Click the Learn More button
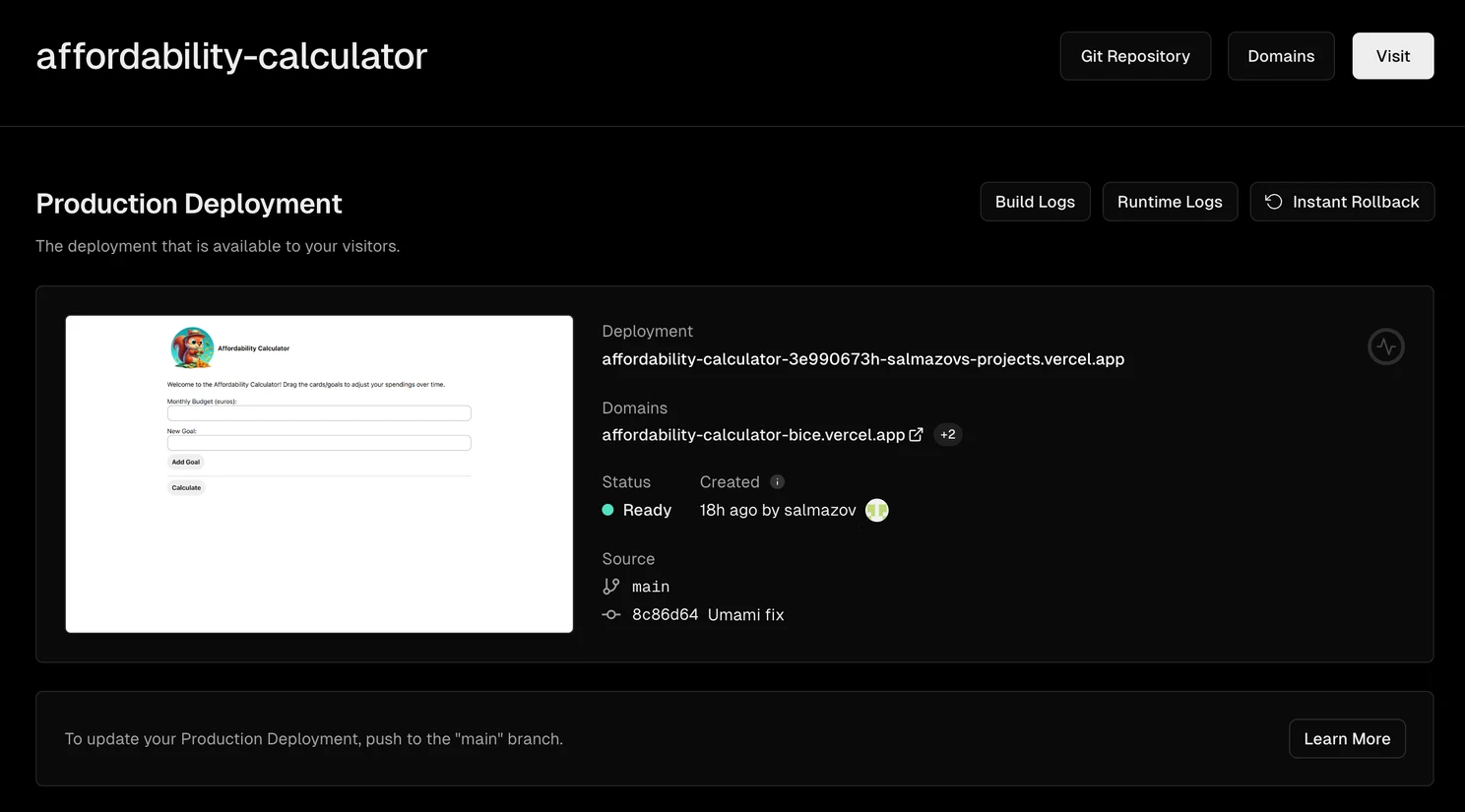Image resolution: width=1465 pixels, height=812 pixels. 1347,739
